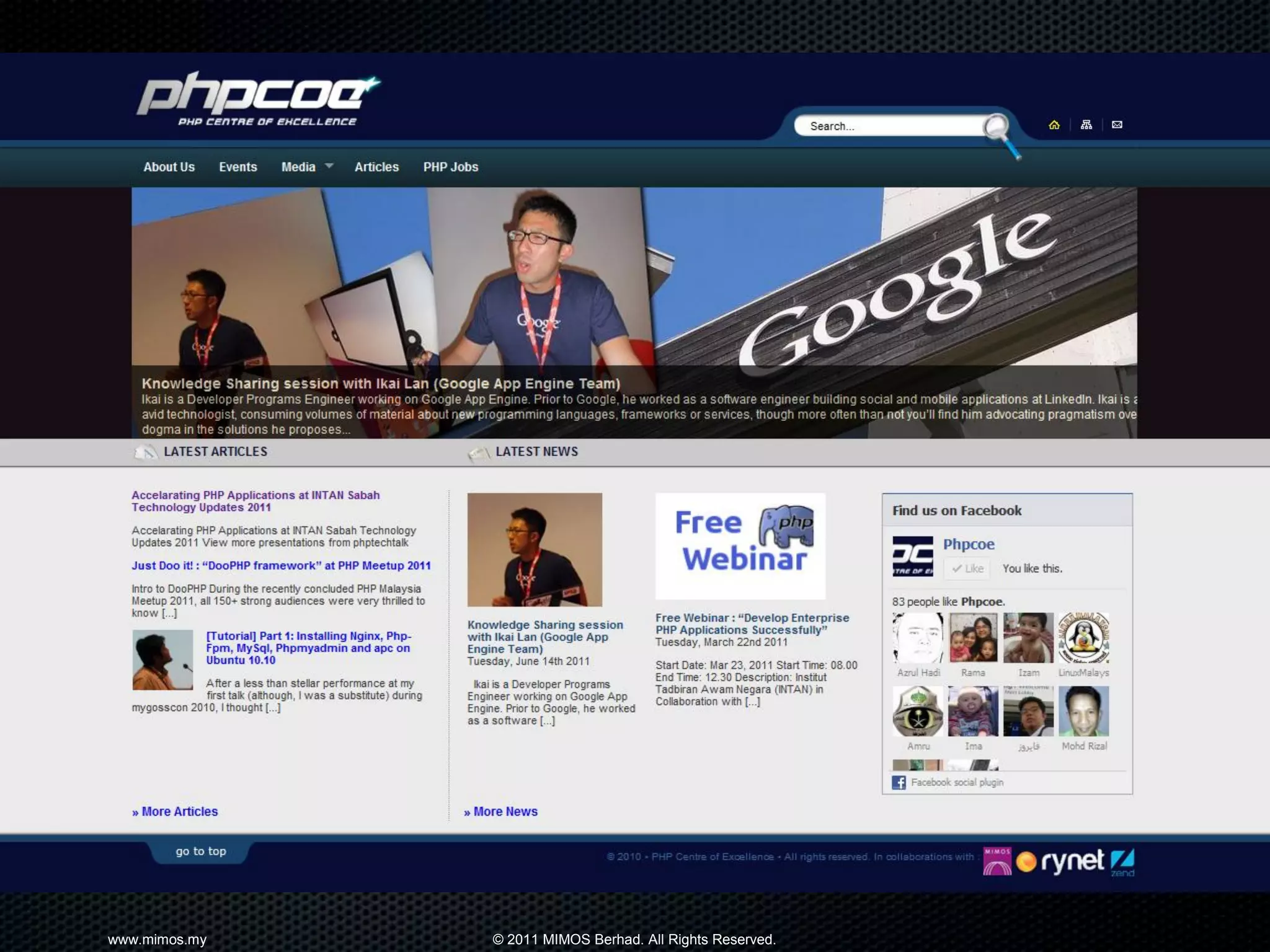Expand the Media menu dropdown arrow
Viewport: 1270px width, 952px height.
pos(329,166)
